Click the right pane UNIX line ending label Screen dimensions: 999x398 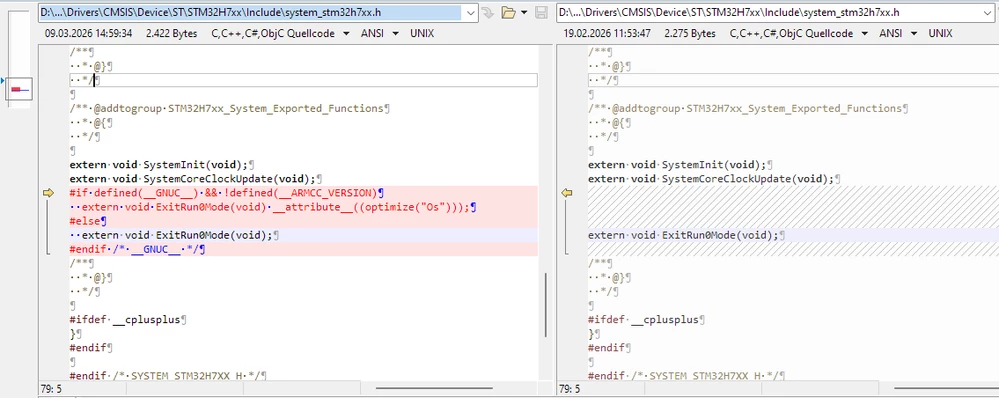click(940, 34)
